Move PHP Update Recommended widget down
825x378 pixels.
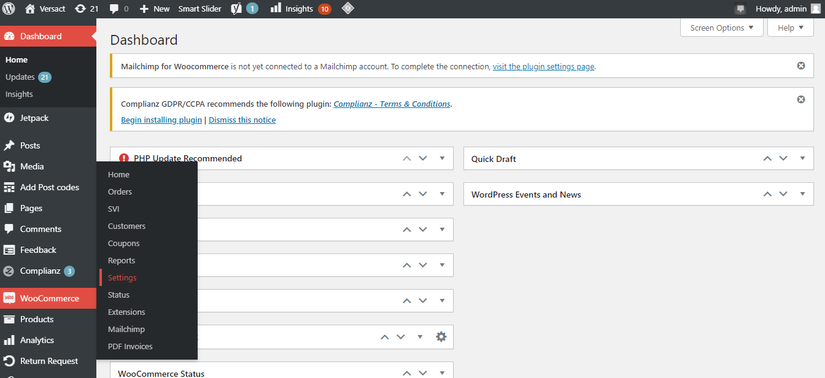coord(422,158)
